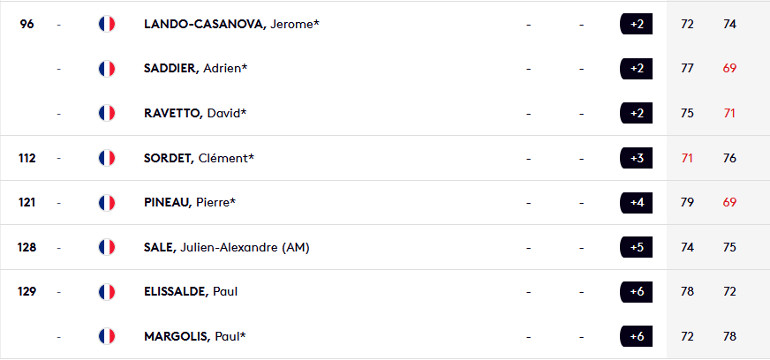This screenshot has width=770, height=360.
Task: Click the +4 score badge for PINEAU
Action: pyautogui.click(x=636, y=203)
